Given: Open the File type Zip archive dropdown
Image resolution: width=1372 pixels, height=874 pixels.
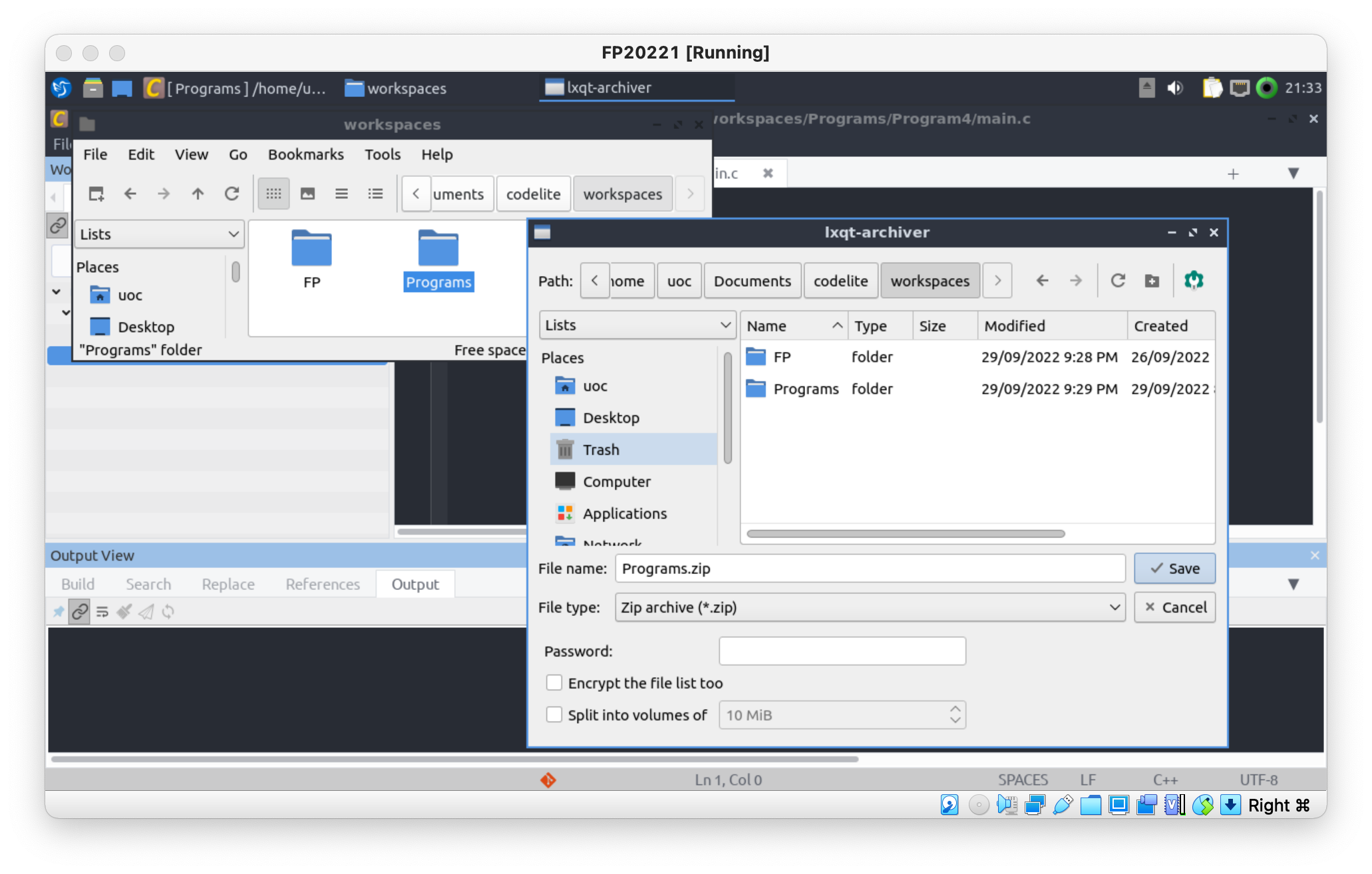Looking at the screenshot, I should [870, 607].
